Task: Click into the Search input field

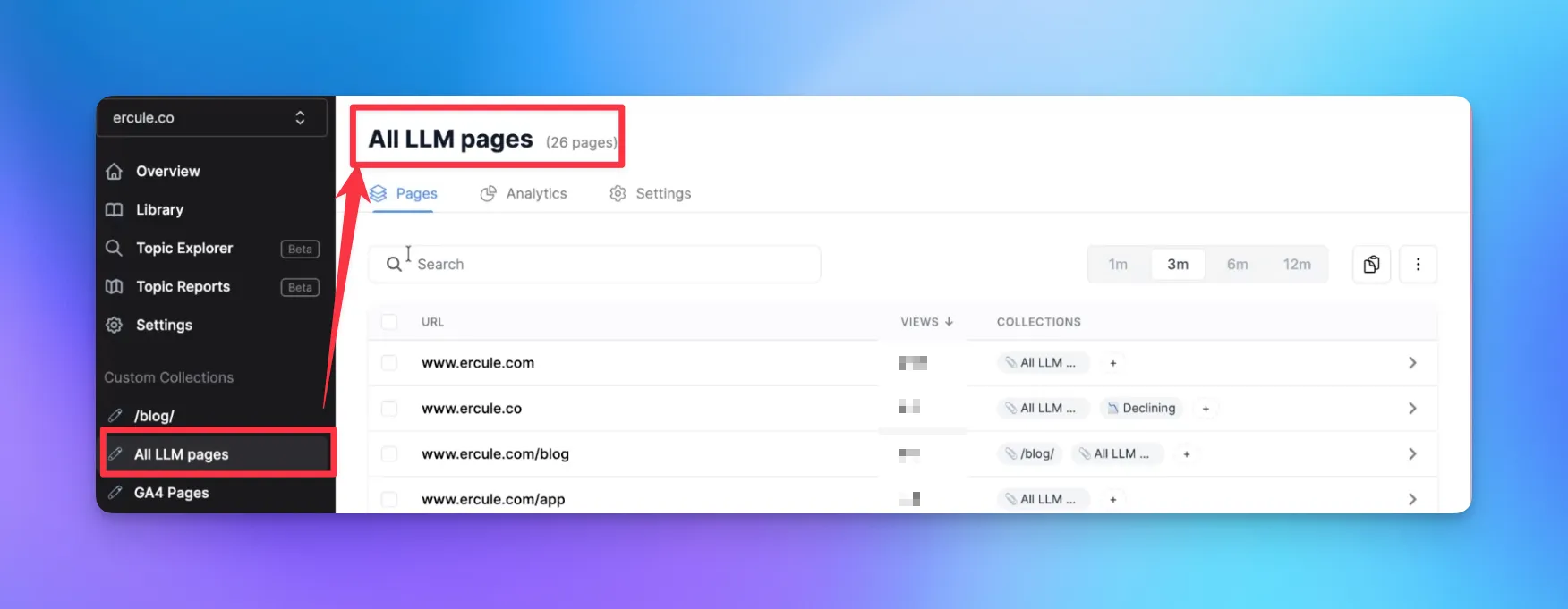Action: (609, 265)
